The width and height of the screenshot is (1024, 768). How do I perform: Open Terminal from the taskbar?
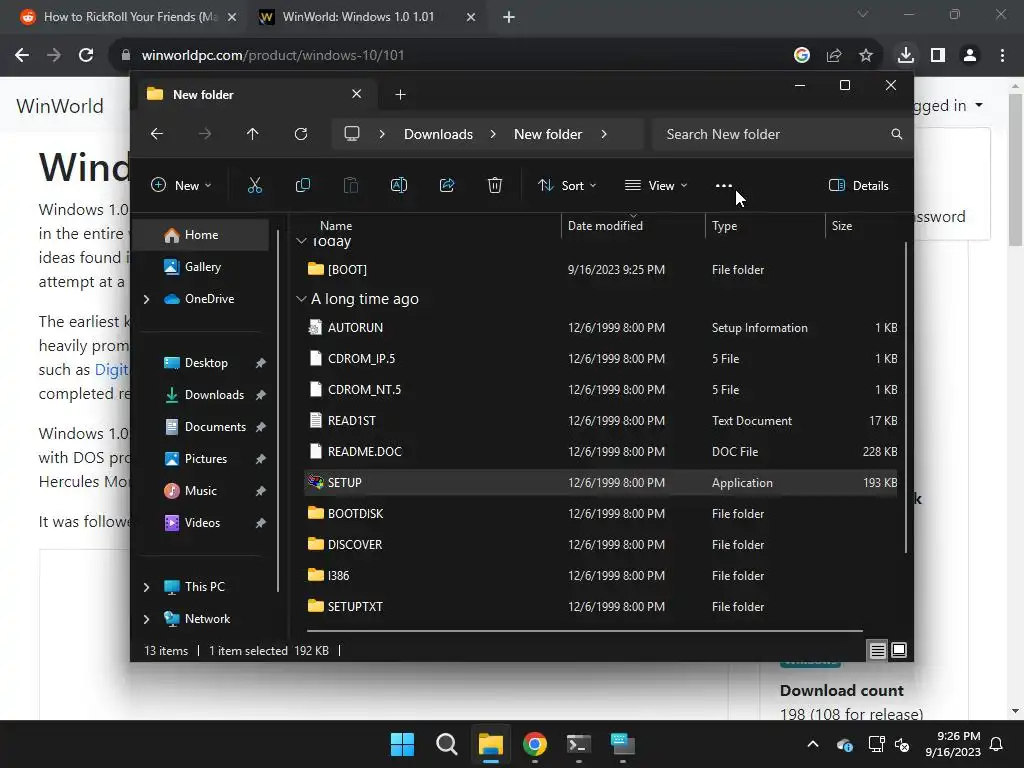tap(579, 744)
